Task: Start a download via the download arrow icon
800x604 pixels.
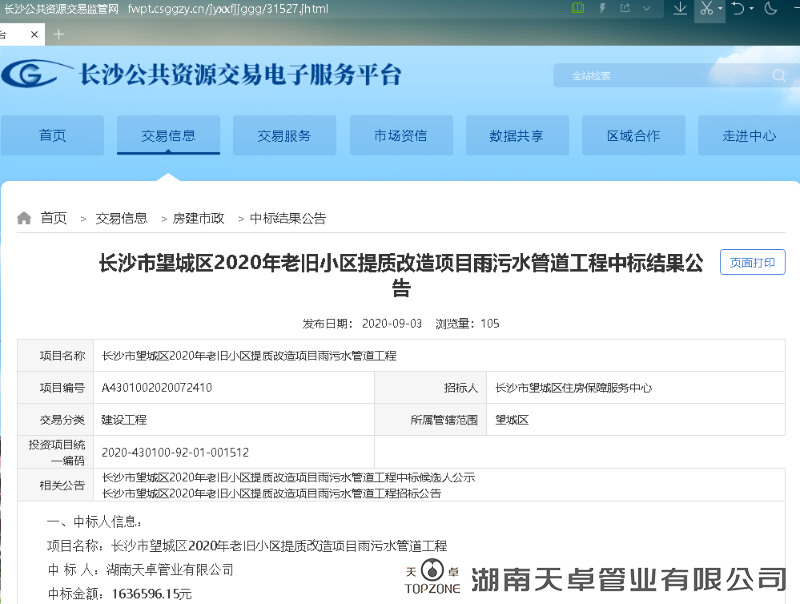Action: [x=682, y=10]
